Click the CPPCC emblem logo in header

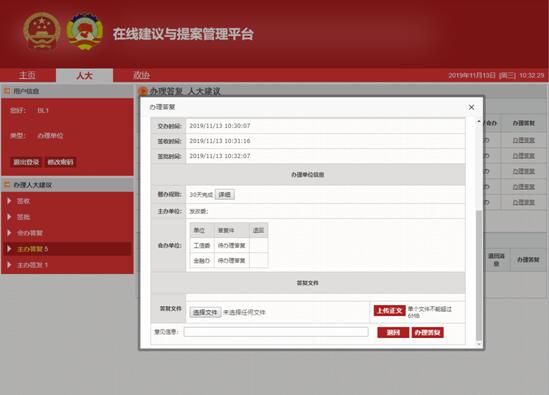click(84, 31)
